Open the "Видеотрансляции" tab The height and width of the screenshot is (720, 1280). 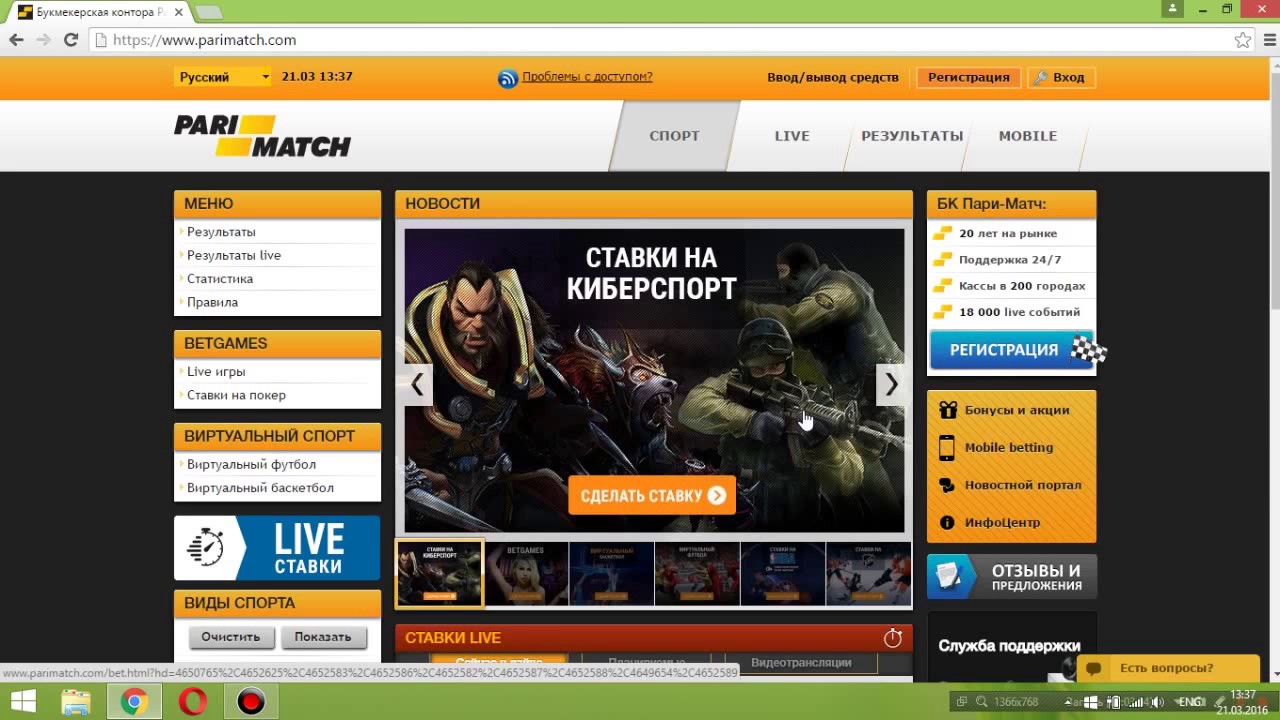pos(801,663)
